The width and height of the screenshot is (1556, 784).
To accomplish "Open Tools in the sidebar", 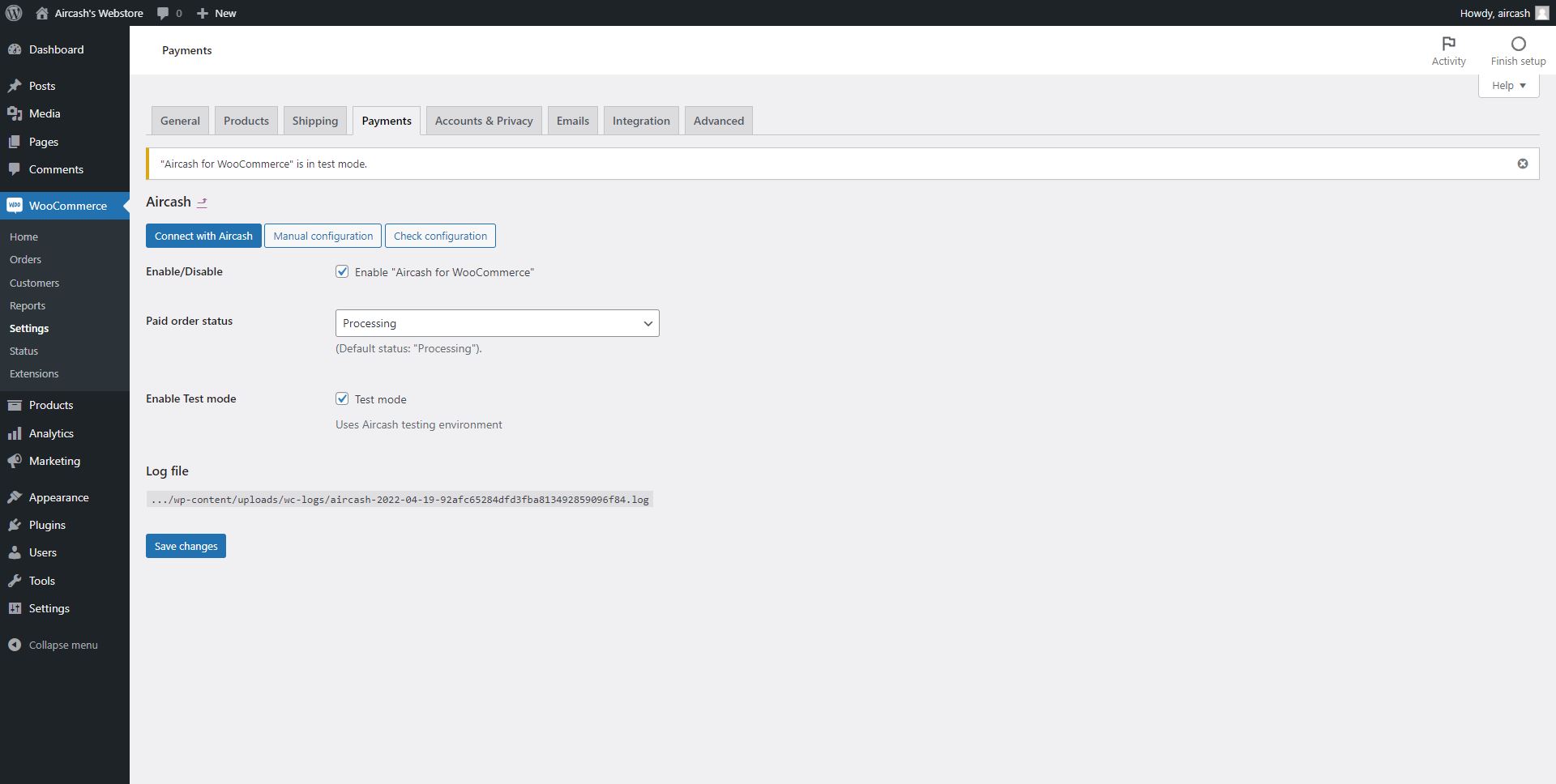I will [65, 581].
